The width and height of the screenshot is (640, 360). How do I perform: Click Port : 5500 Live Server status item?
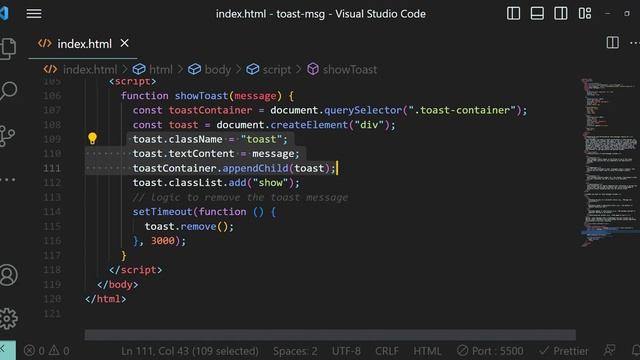tap(490, 351)
